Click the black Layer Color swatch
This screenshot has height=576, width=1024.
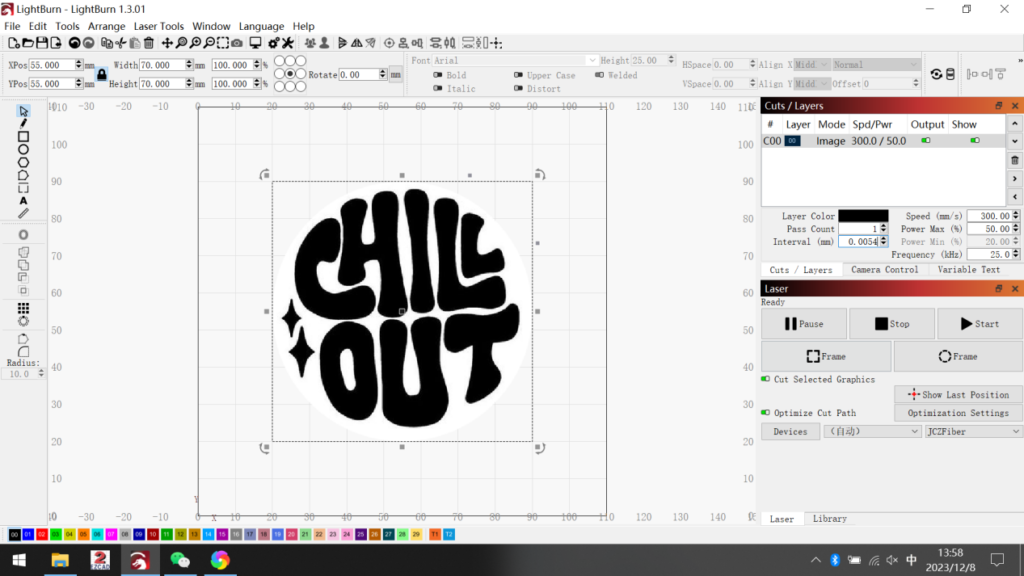tap(862, 216)
